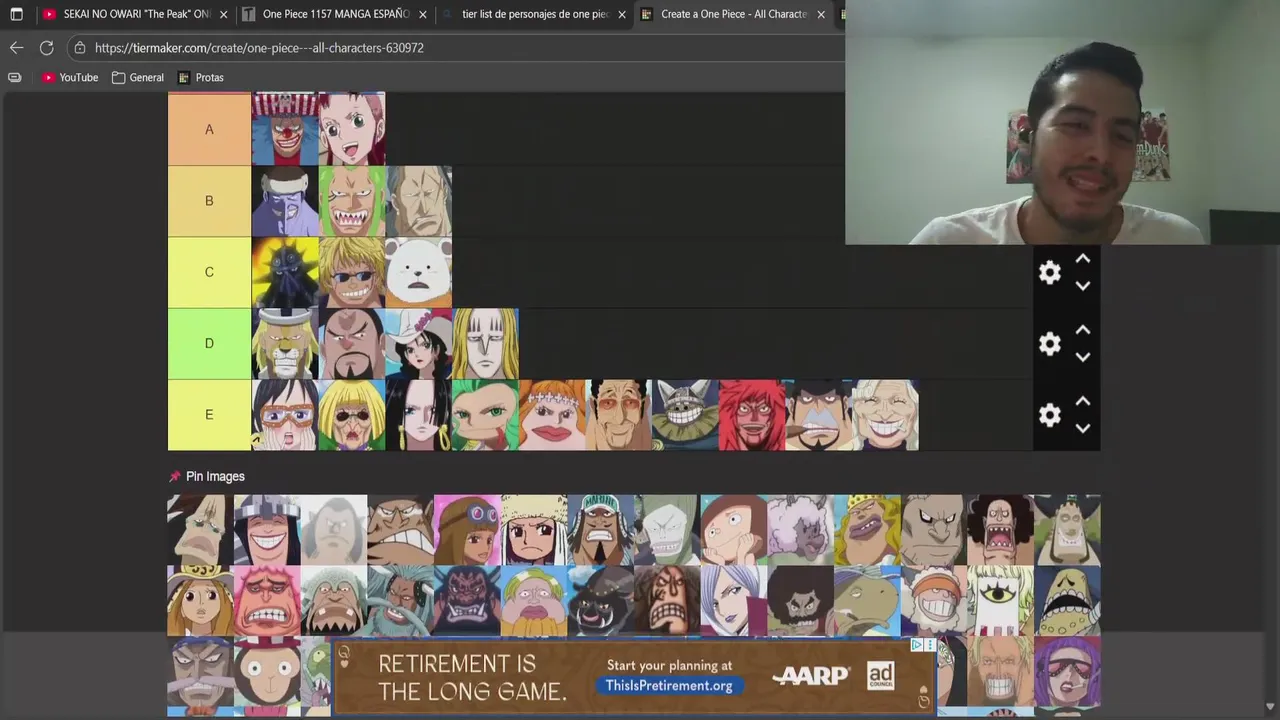The height and width of the screenshot is (720, 1280).
Task: Click the red pushpin icon next to Pin Images
Action: [x=175, y=476]
